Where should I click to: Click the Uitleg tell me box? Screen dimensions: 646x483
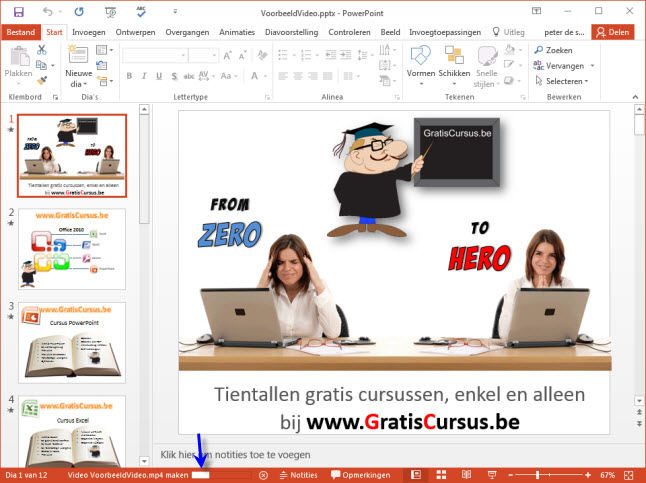tap(509, 32)
